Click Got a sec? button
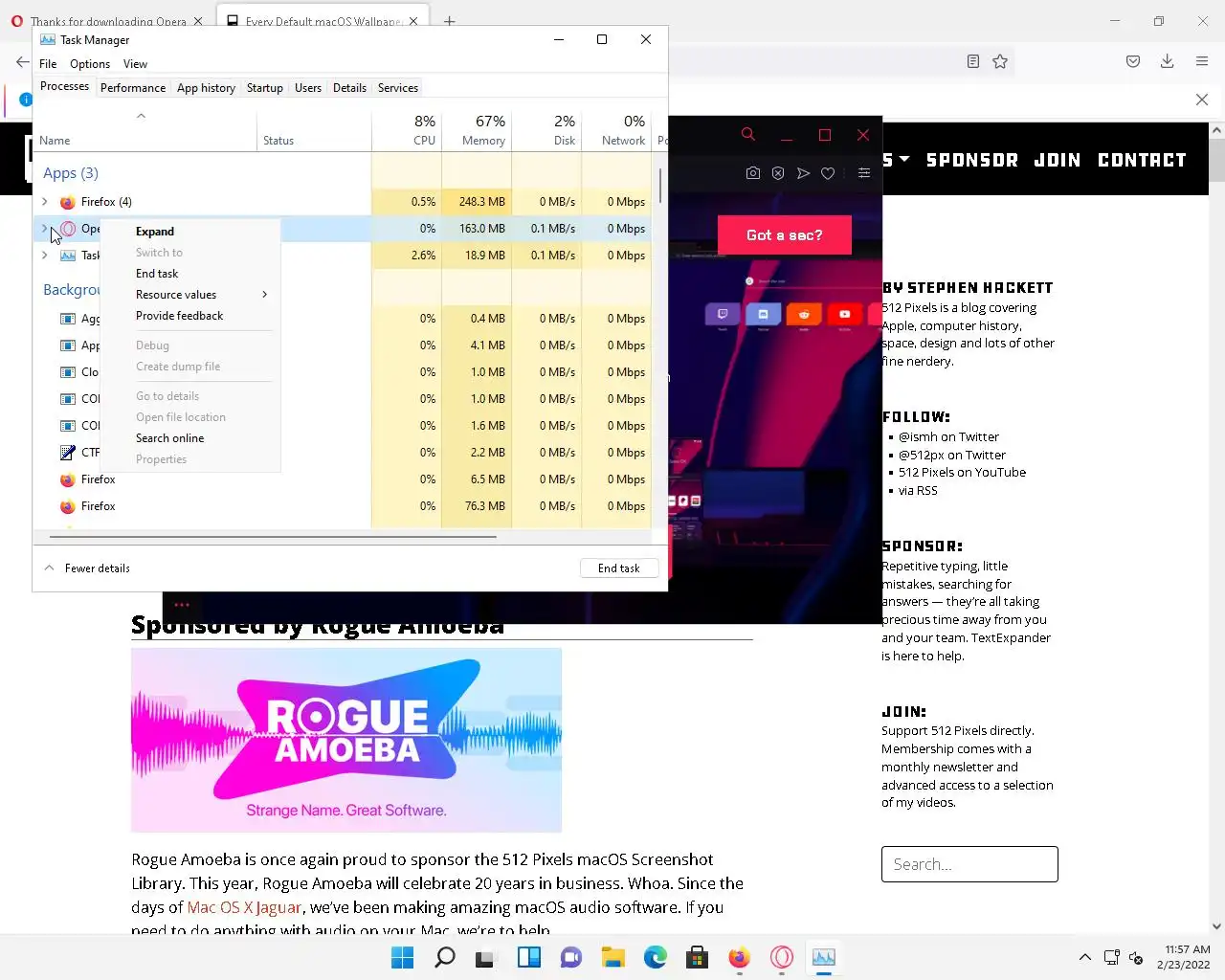Screen dimensions: 1225x980 (785, 235)
